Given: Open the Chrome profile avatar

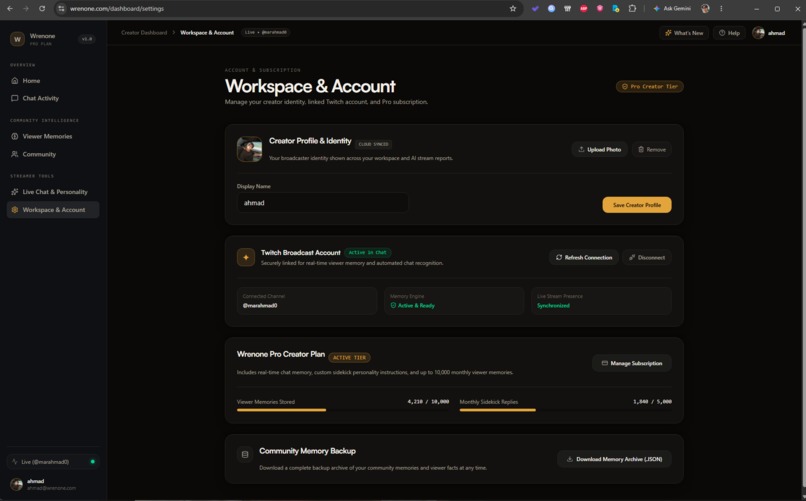Looking at the screenshot, I should coord(705,9).
